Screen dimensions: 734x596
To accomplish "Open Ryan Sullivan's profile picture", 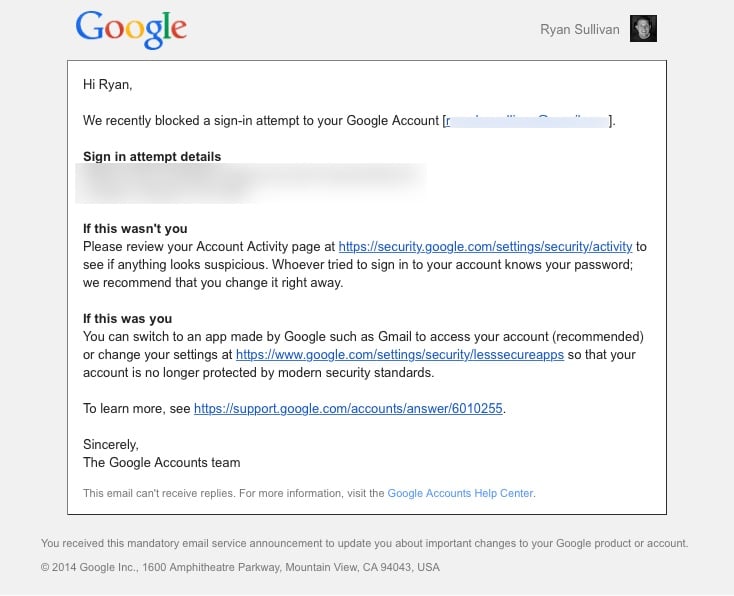I will coord(643,29).
